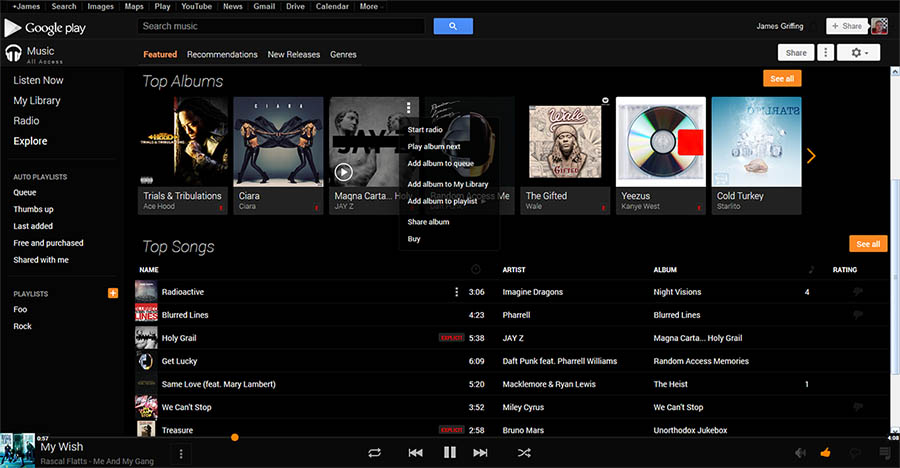Open the three-dot menu on Radioactive row
The height and width of the screenshot is (468, 900).
coord(456,292)
